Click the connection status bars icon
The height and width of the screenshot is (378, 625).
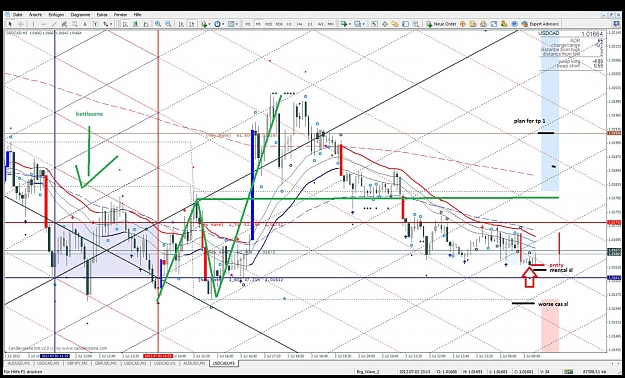click(568, 372)
